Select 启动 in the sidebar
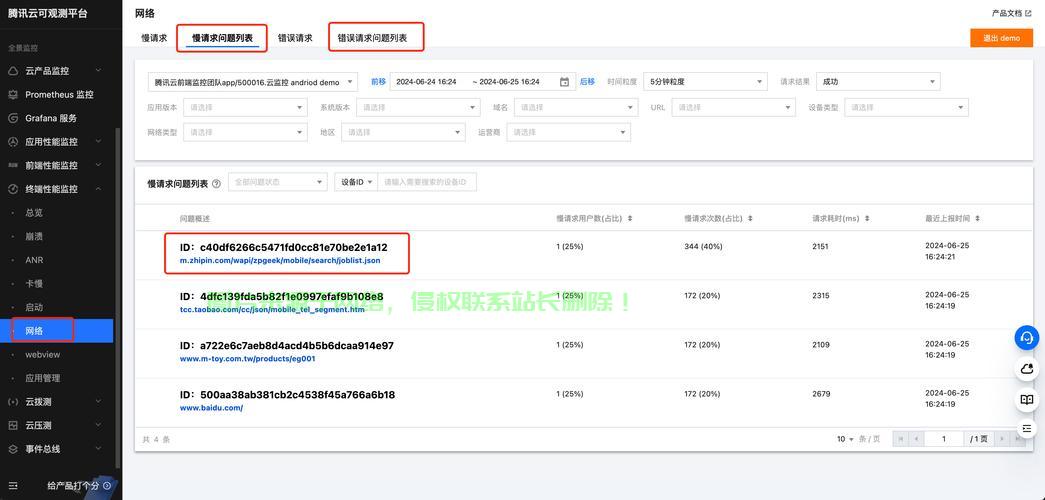 pos(34,307)
